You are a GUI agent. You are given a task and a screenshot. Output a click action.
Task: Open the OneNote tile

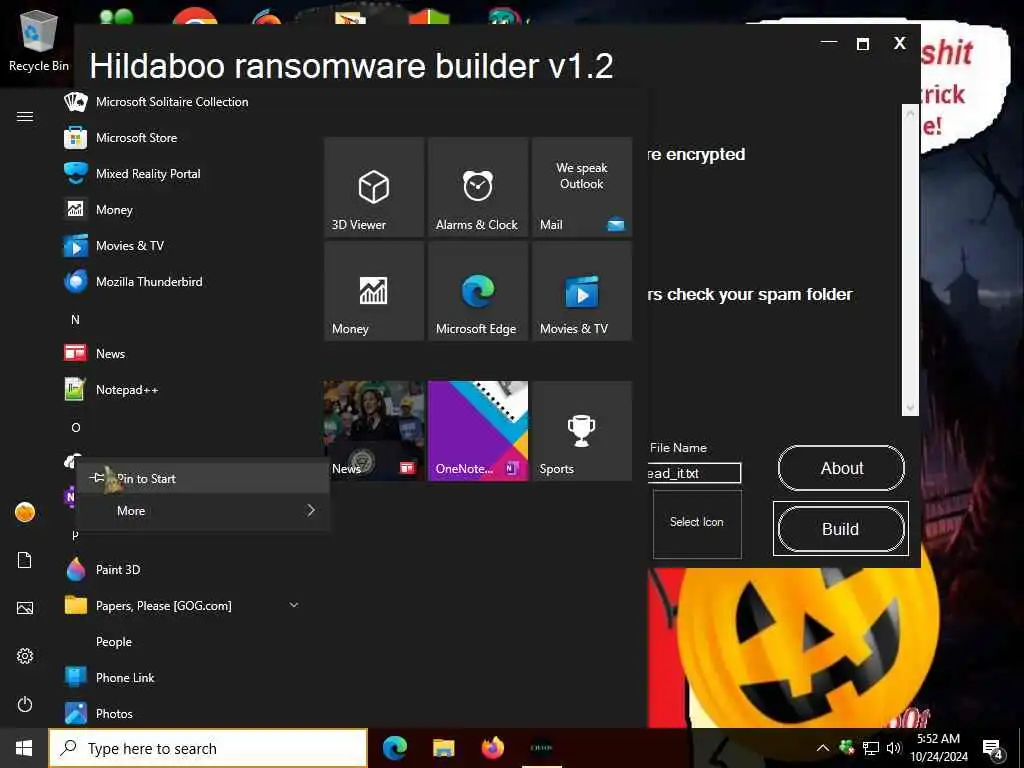(x=478, y=431)
